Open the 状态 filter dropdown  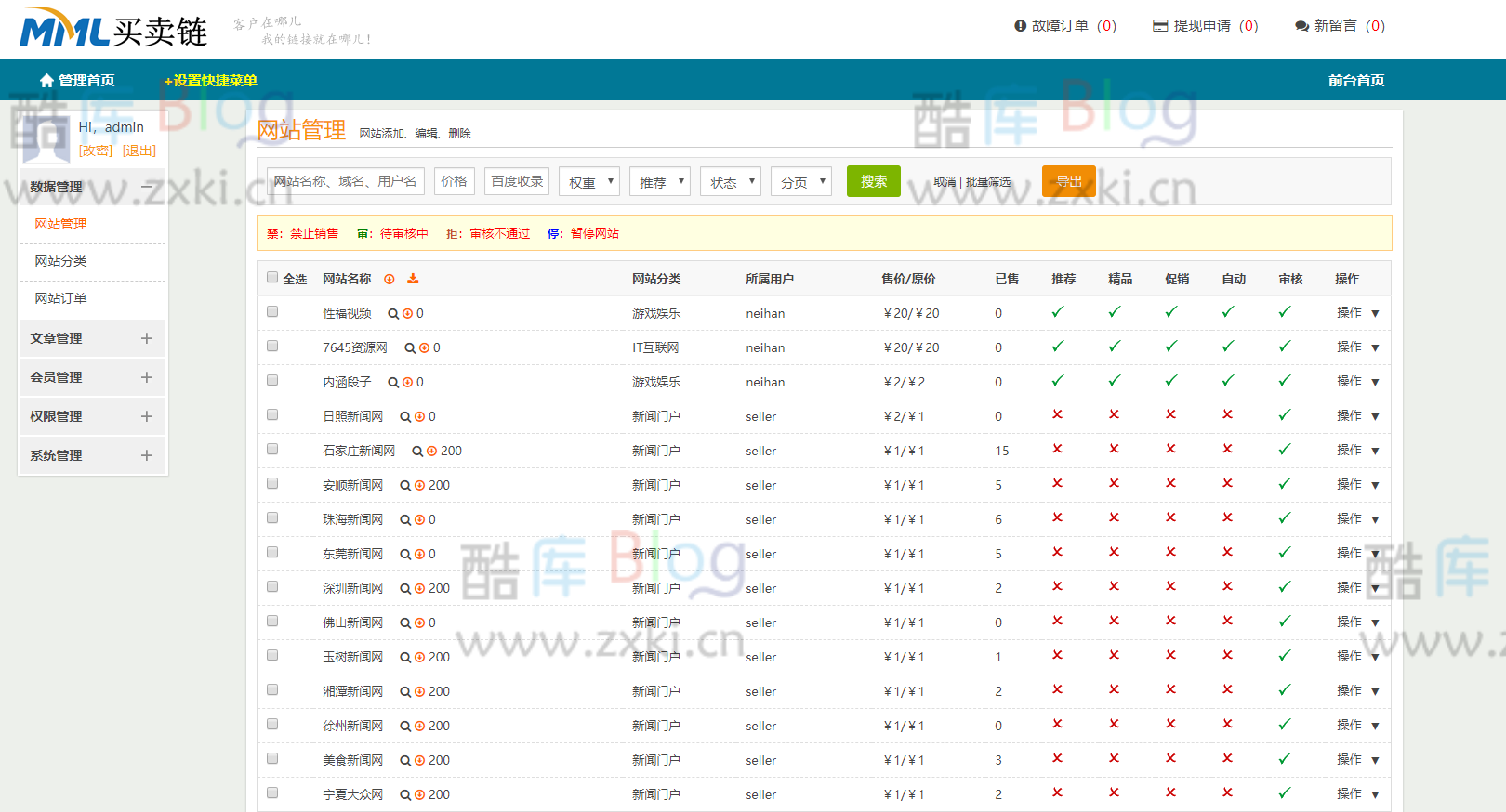[x=731, y=182]
